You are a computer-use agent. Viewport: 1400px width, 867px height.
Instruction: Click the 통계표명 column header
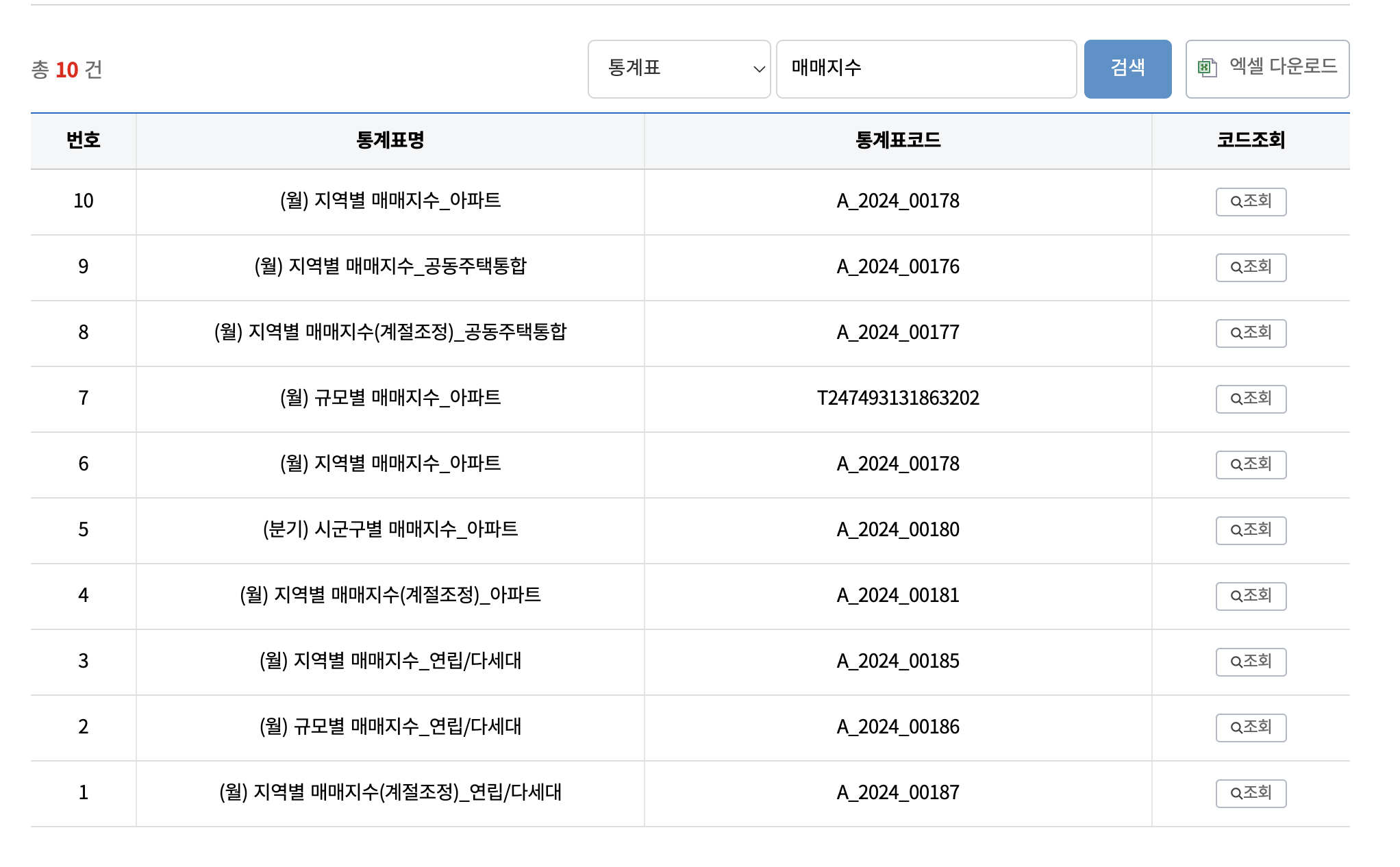[x=390, y=140]
